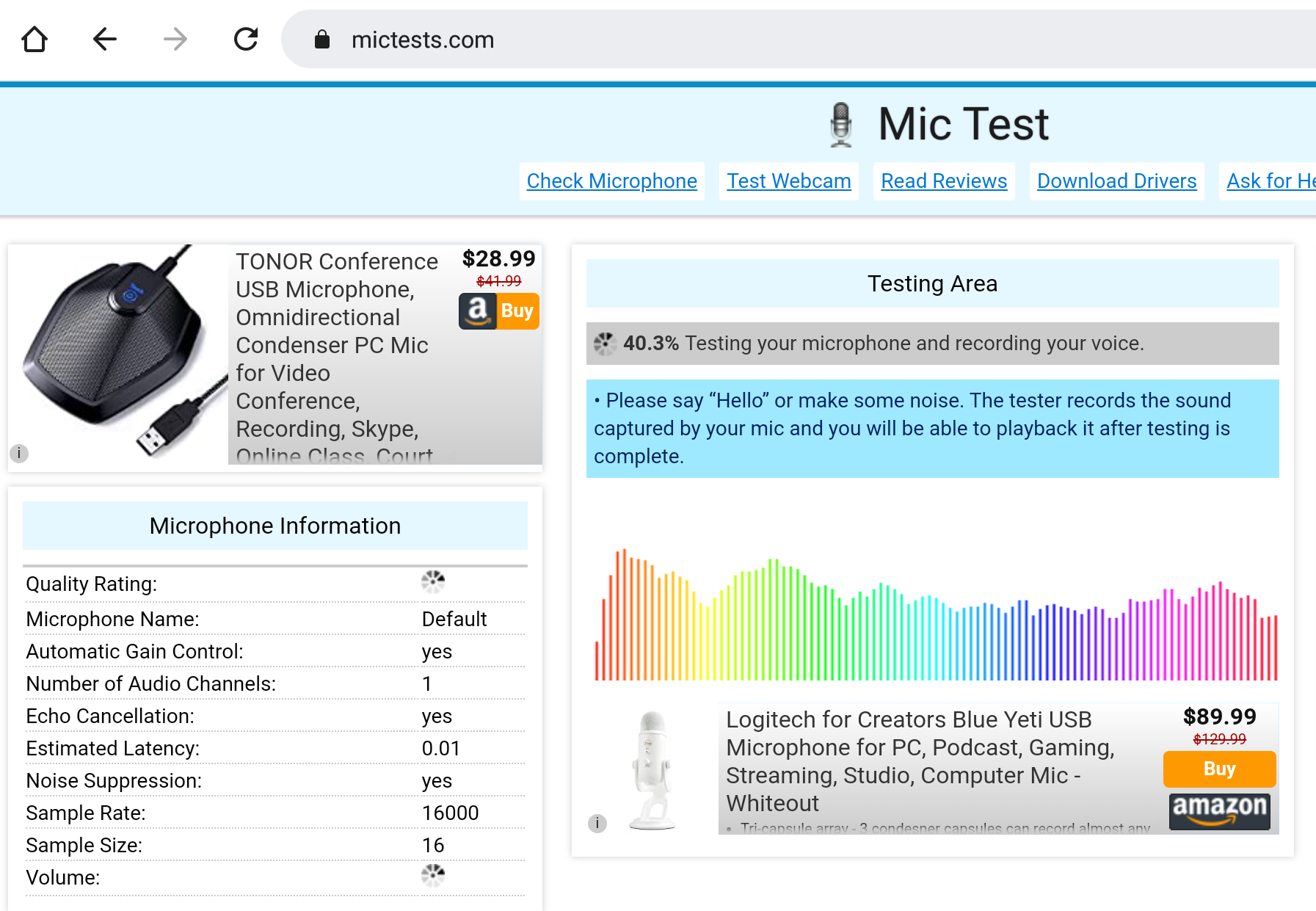Navigate back in the browser
The image size is (1316, 911).
coord(105,39)
